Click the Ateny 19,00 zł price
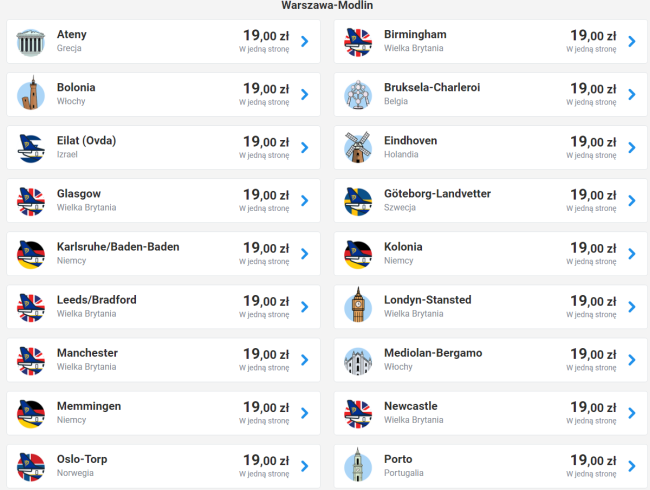Screen dimensions: 650x490 pyautogui.click(x=265, y=36)
